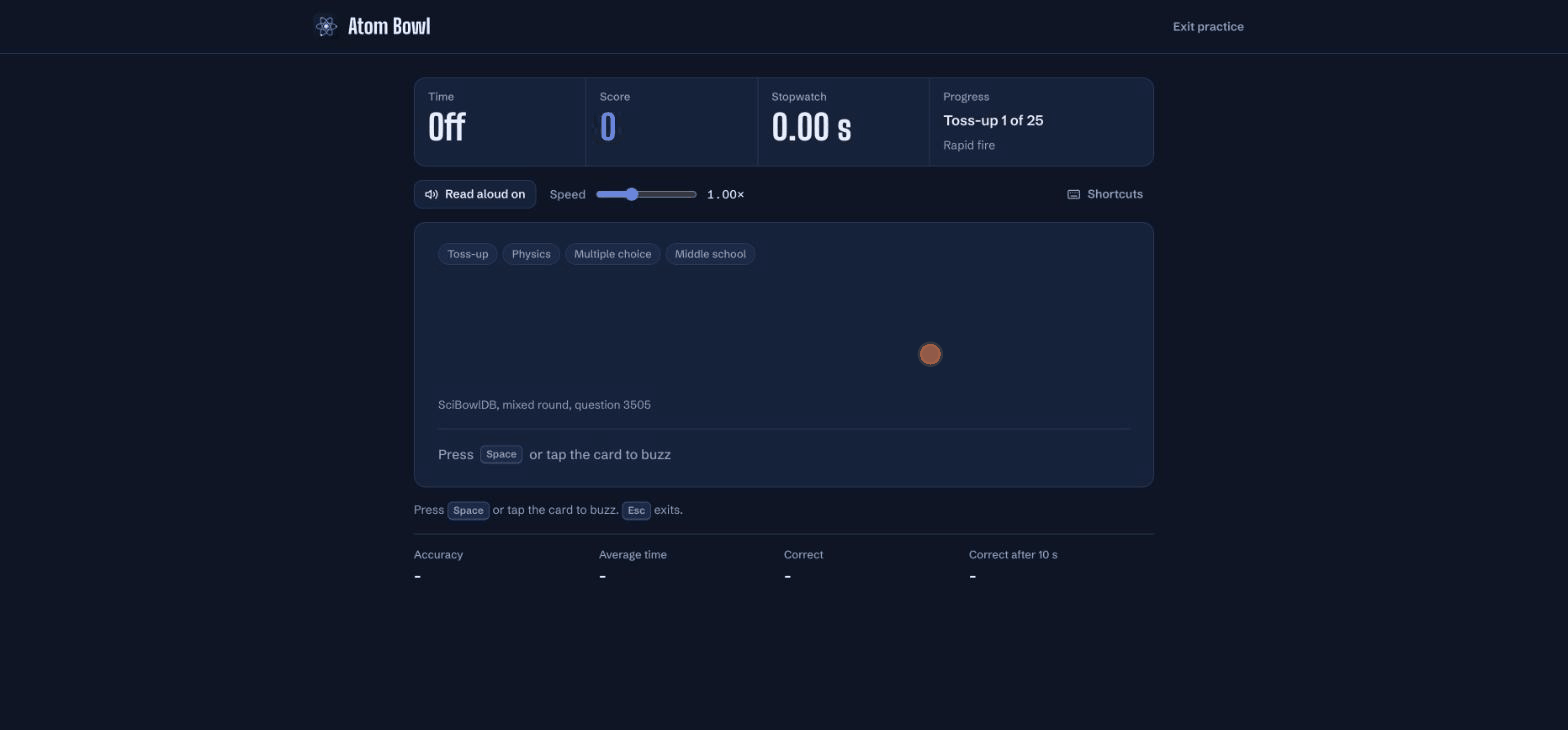Click the Average time stat label
This screenshot has height=730, width=1568.
[633, 554]
